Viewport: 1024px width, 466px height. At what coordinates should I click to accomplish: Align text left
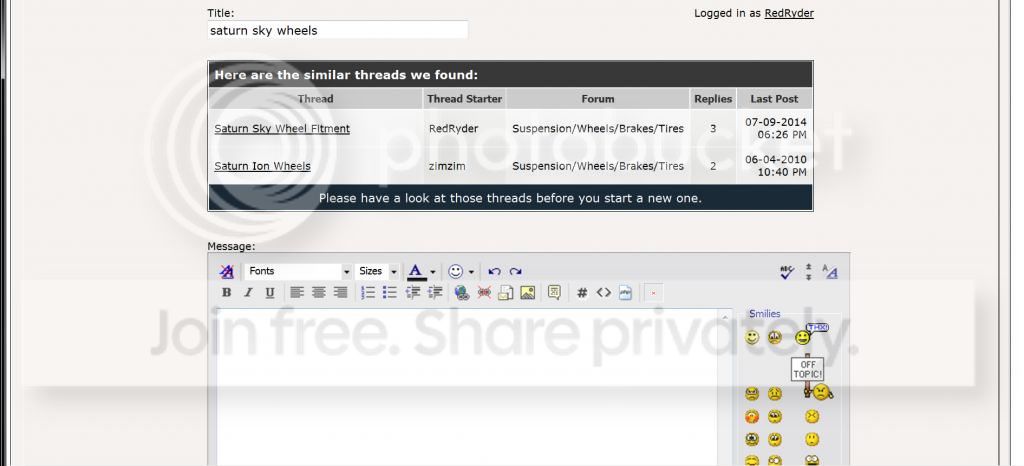coord(297,293)
